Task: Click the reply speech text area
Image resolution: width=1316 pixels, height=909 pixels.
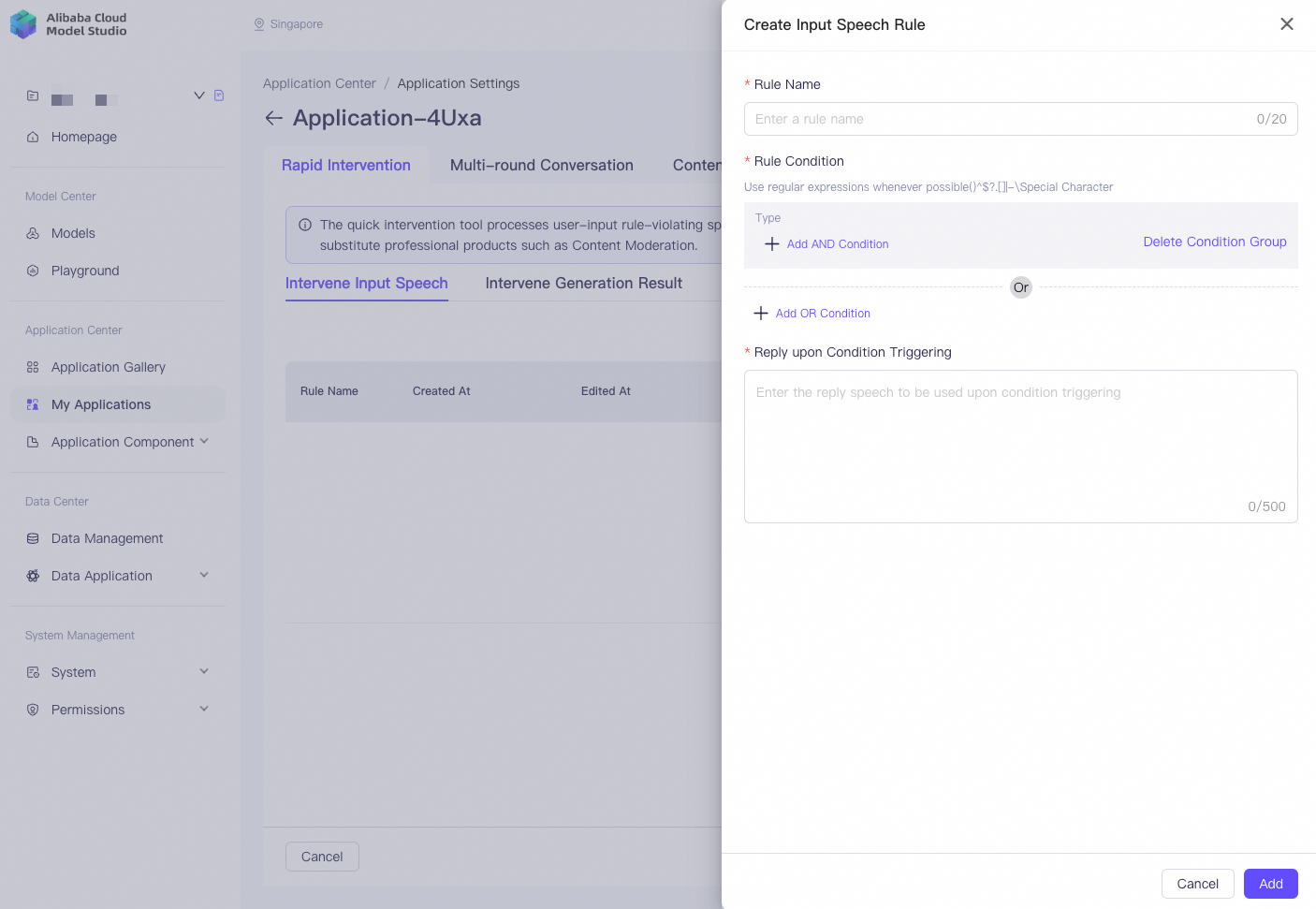Action: pos(1020,447)
